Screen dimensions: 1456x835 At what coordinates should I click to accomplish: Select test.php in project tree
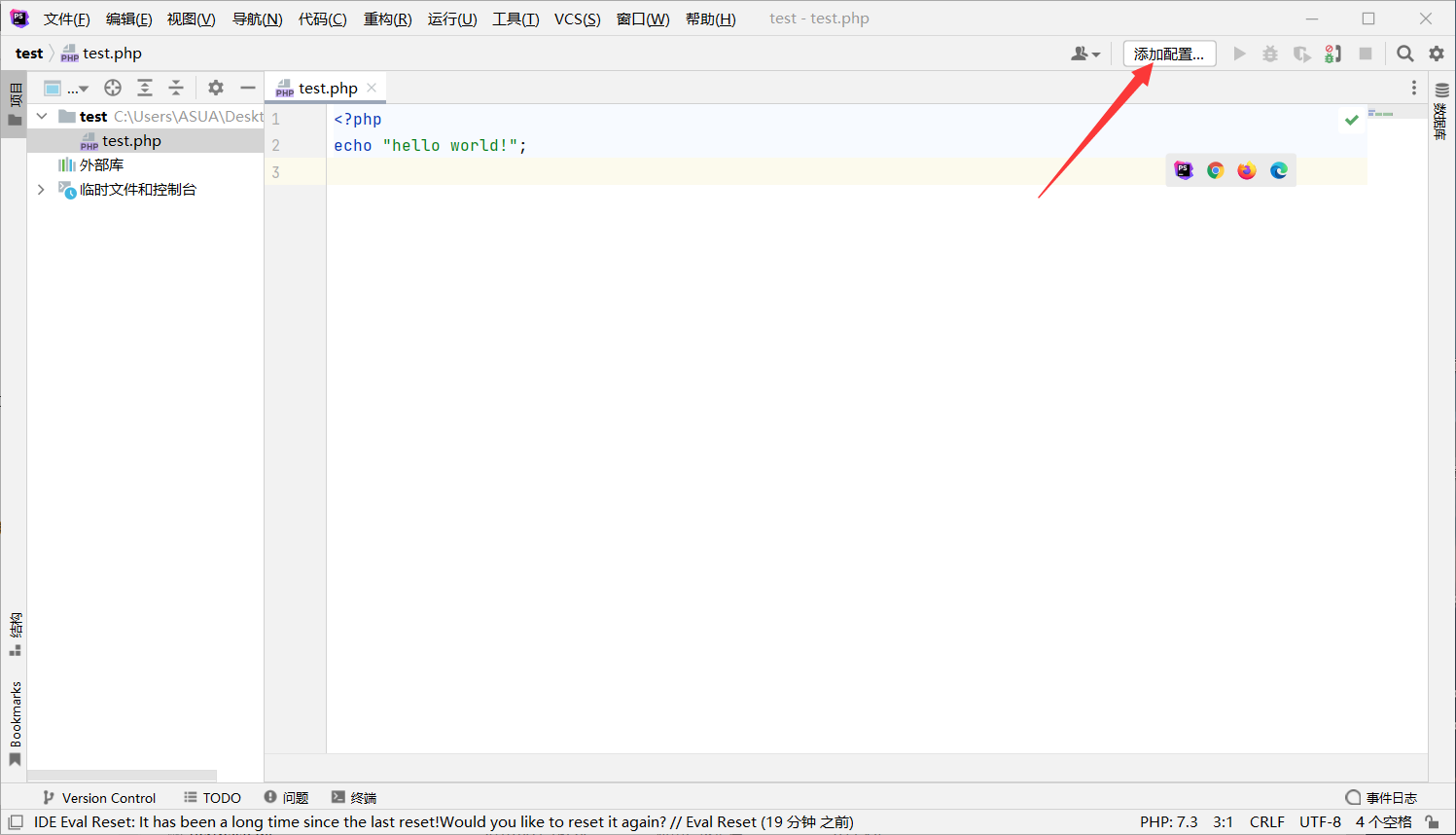146,140
